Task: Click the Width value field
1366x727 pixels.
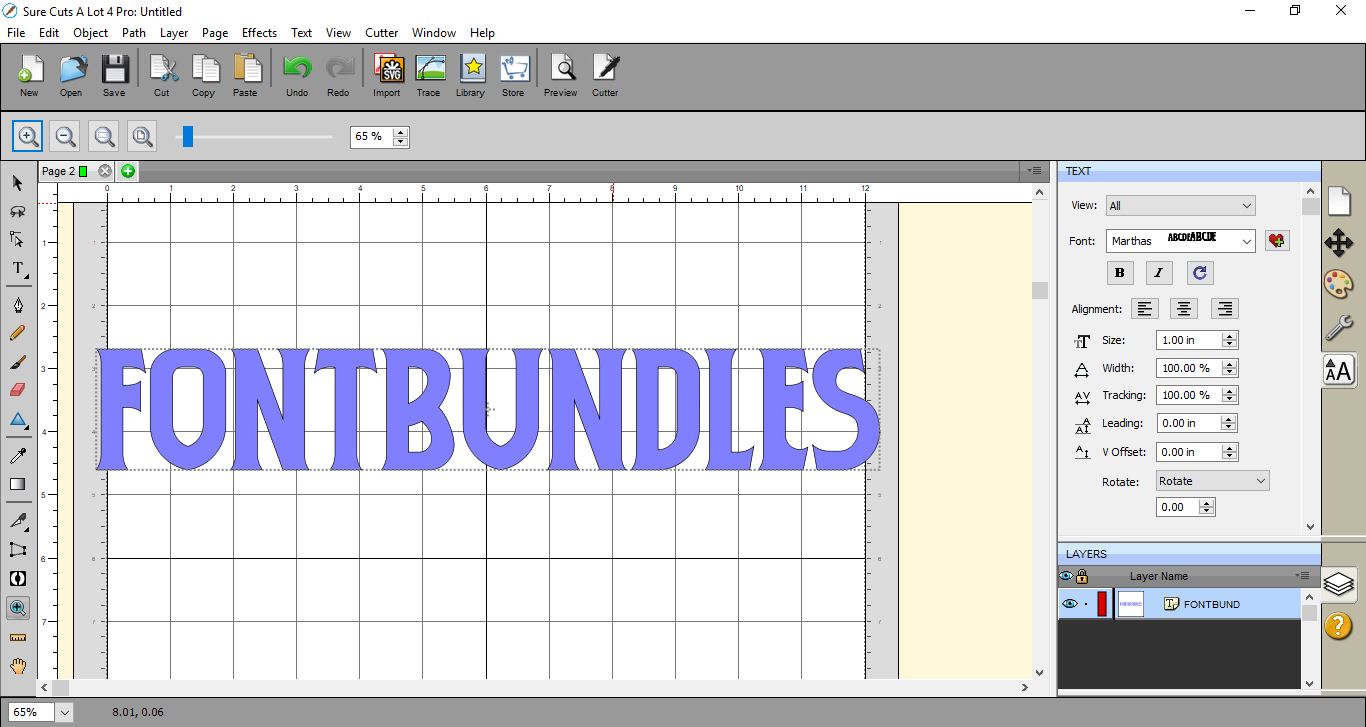Action: pyautogui.click(x=1188, y=368)
